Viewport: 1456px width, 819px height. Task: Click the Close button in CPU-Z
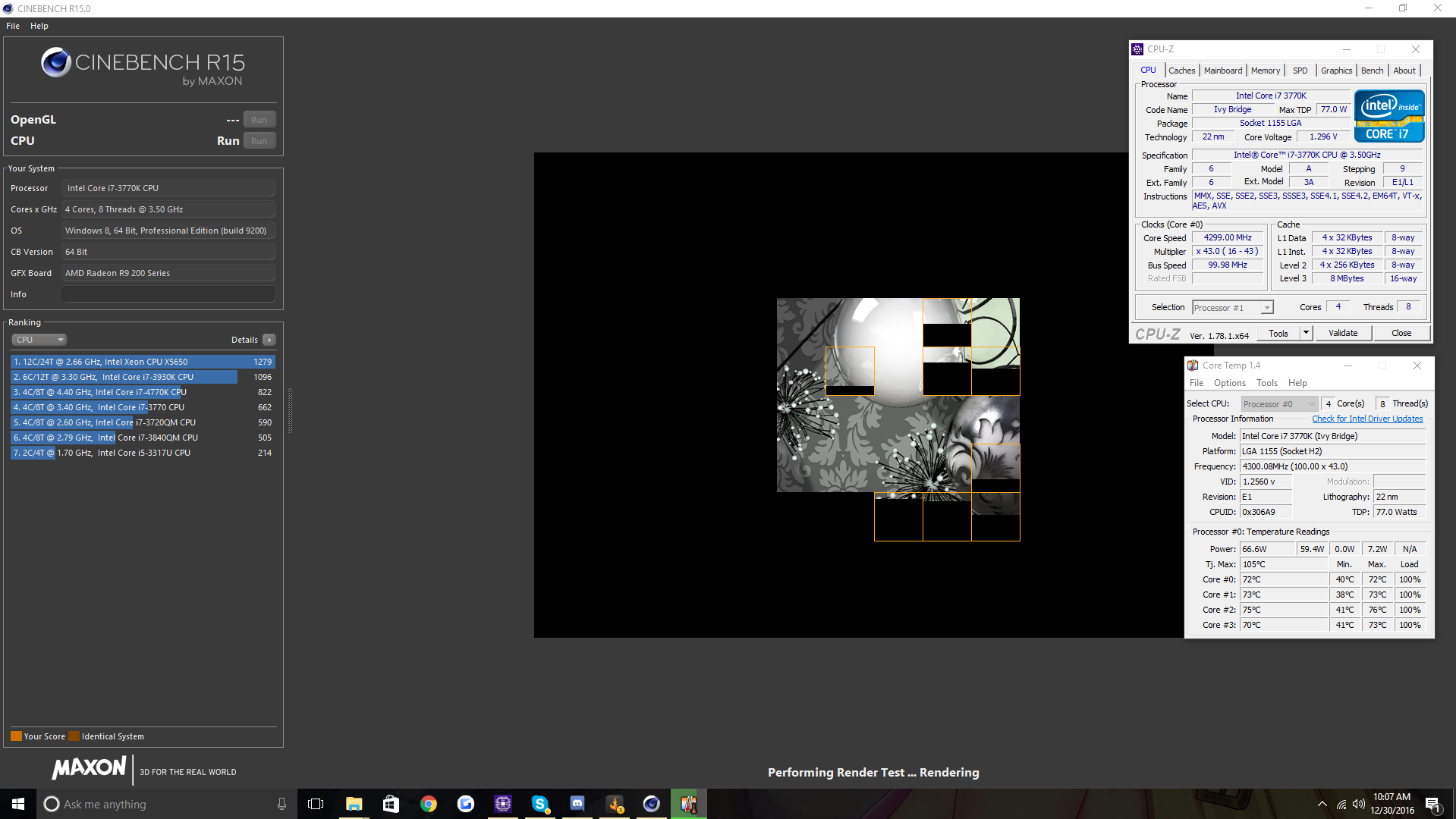tap(1401, 334)
